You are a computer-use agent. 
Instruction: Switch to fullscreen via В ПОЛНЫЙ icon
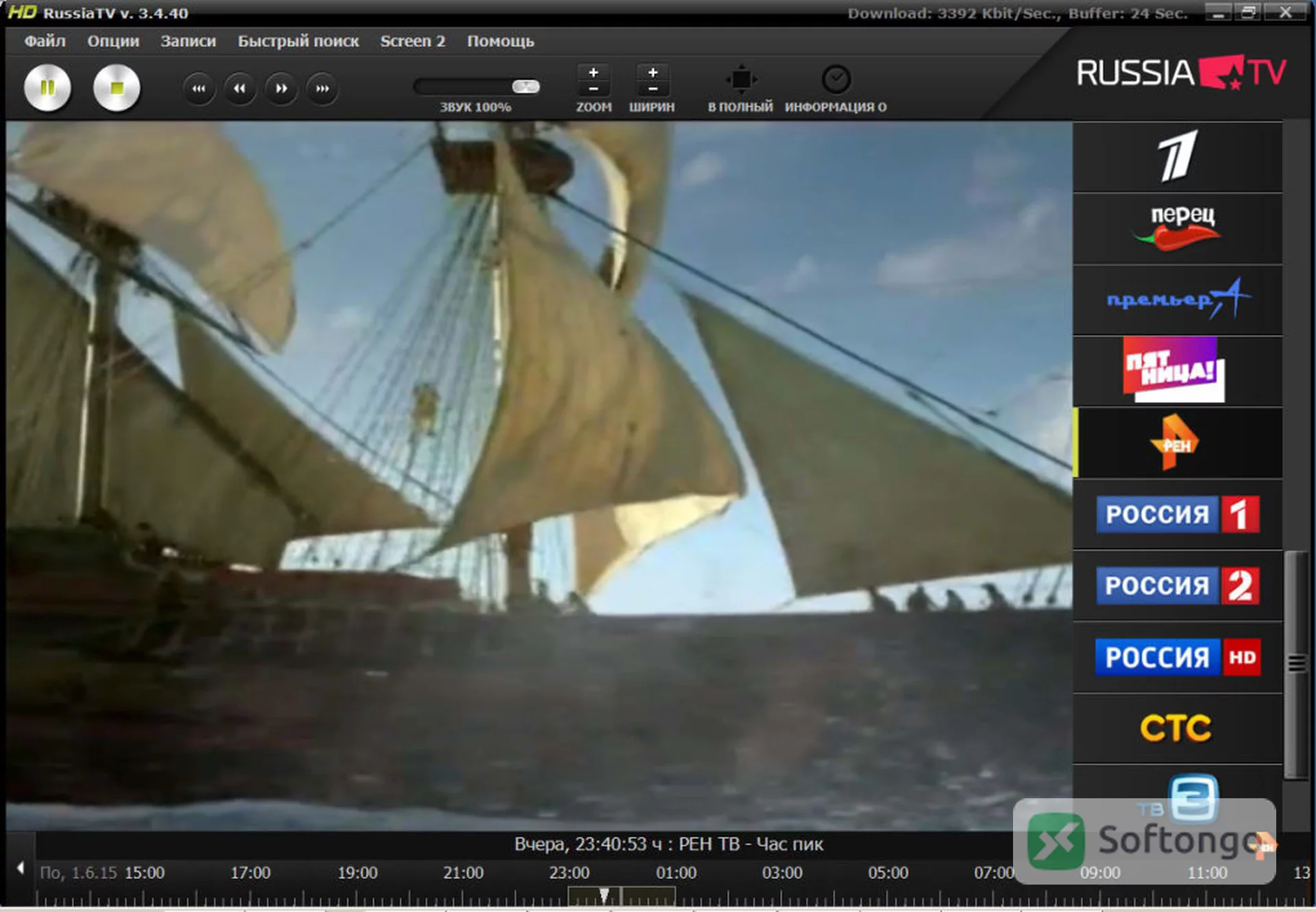741,79
